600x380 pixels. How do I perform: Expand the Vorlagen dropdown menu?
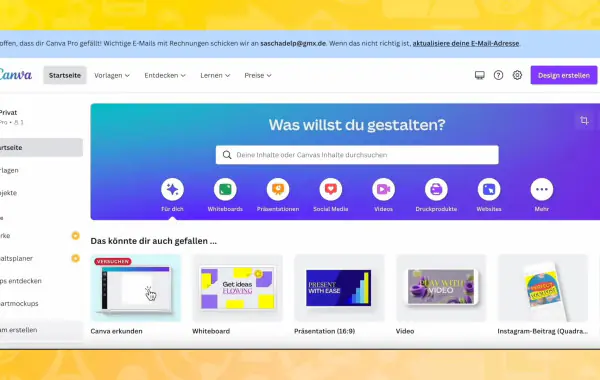pyautogui.click(x=112, y=75)
